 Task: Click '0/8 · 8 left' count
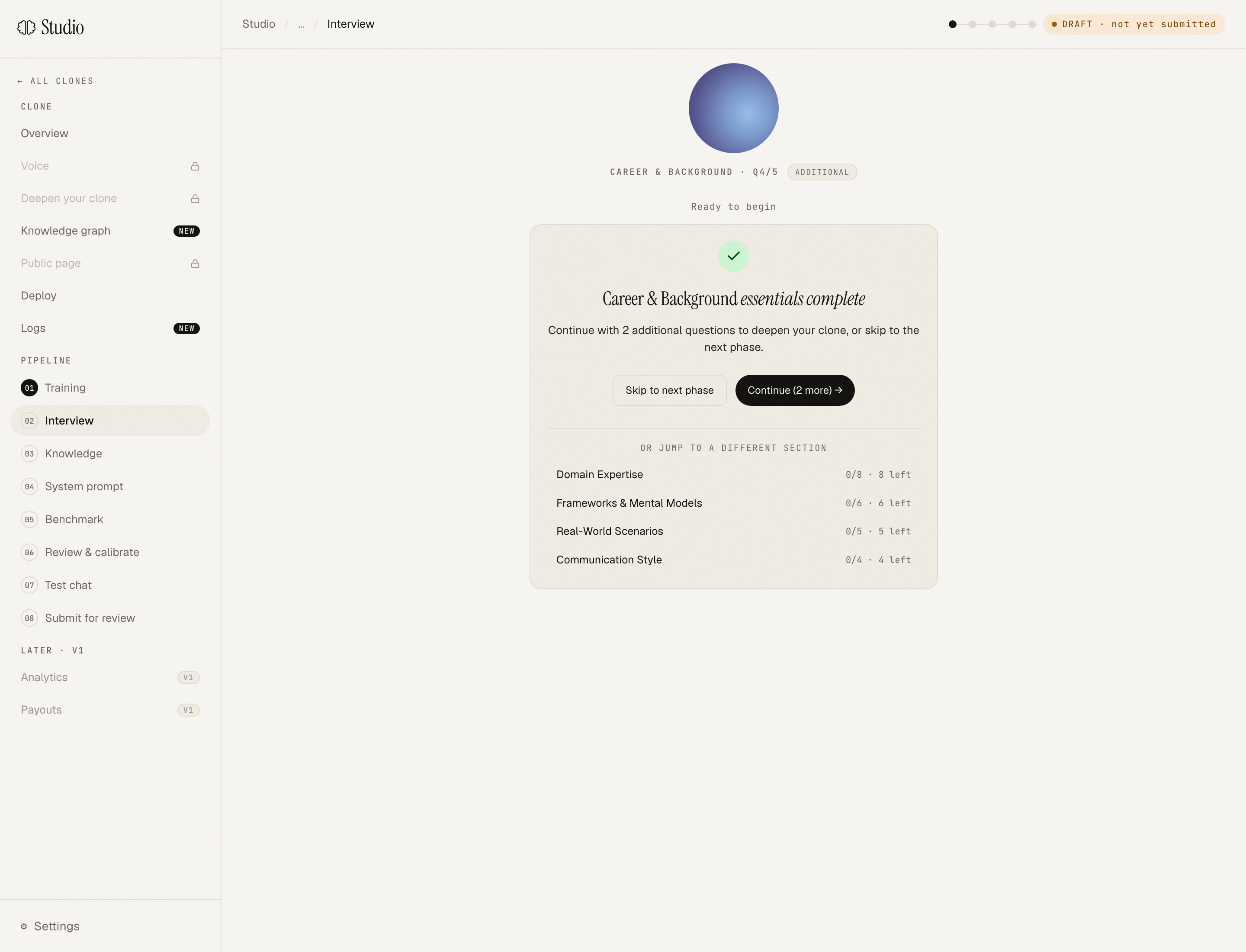pos(878,475)
